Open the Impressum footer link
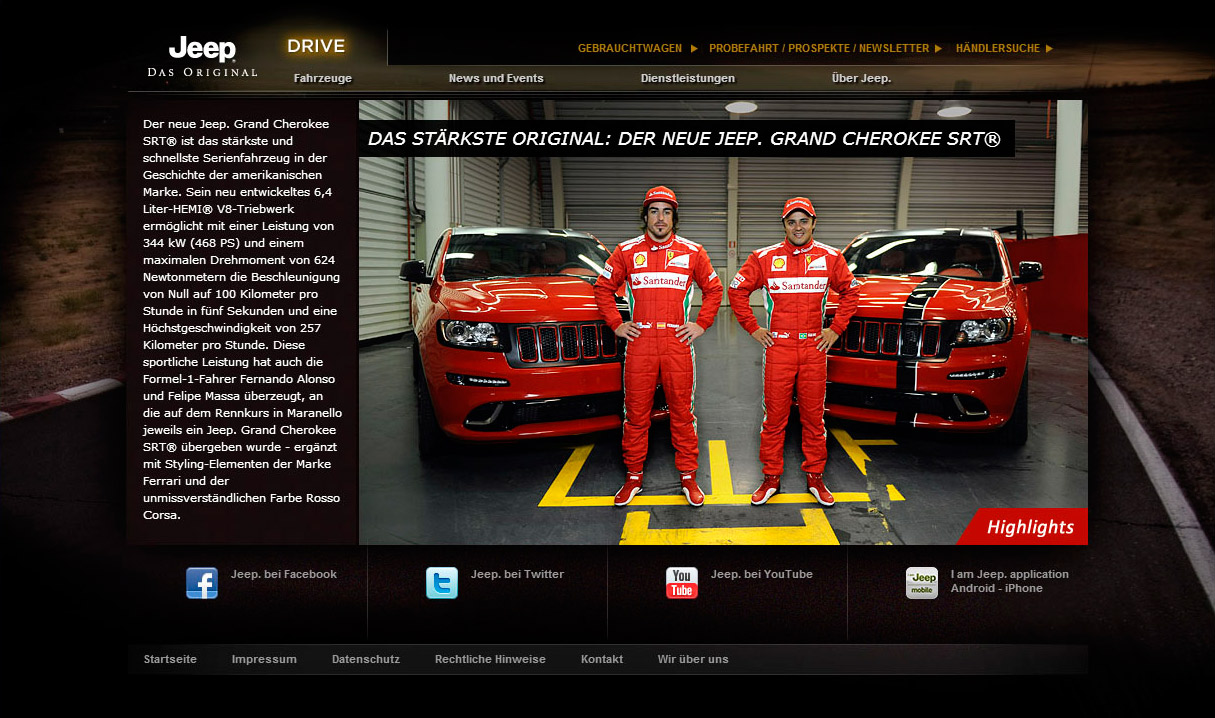This screenshot has height=718, width=1215. coord(264,659)
